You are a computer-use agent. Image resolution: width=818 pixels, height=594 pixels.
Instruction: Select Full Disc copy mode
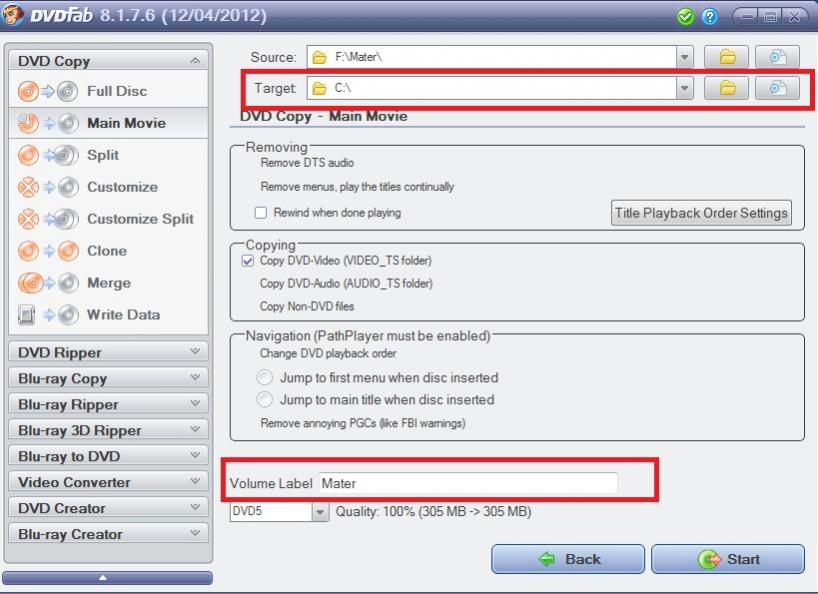pyautogui.click(x=109, y=91)
